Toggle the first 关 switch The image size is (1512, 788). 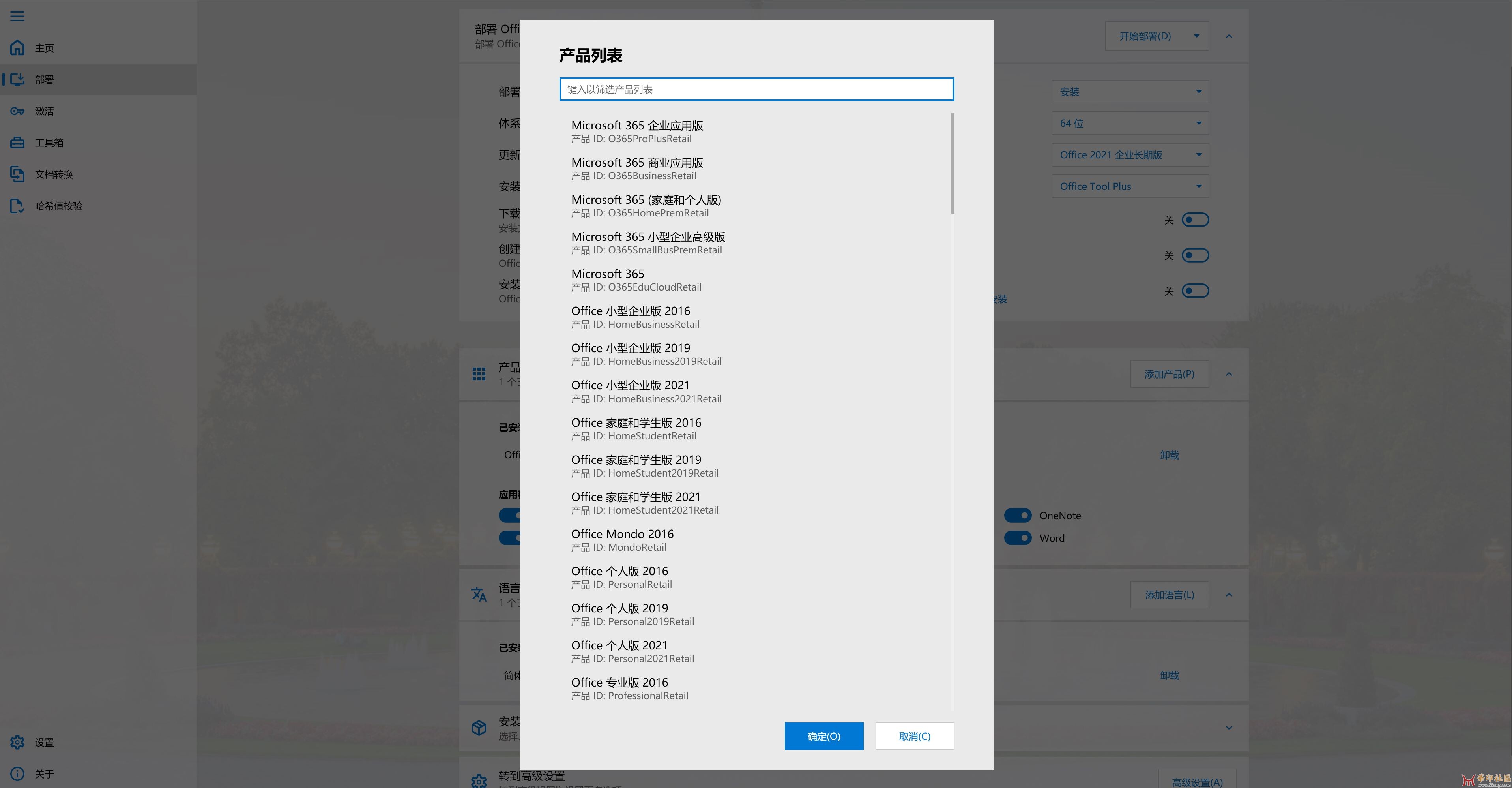click(1195, 220)
